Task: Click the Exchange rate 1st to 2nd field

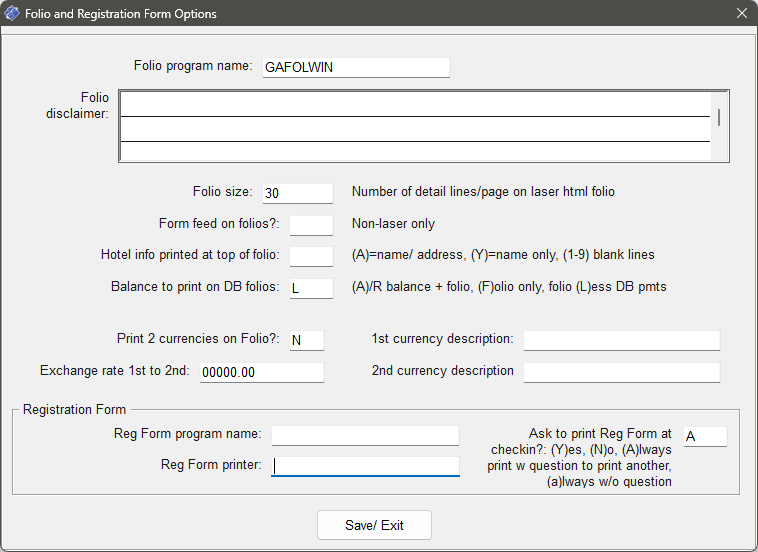Action: tap(261, 372)
